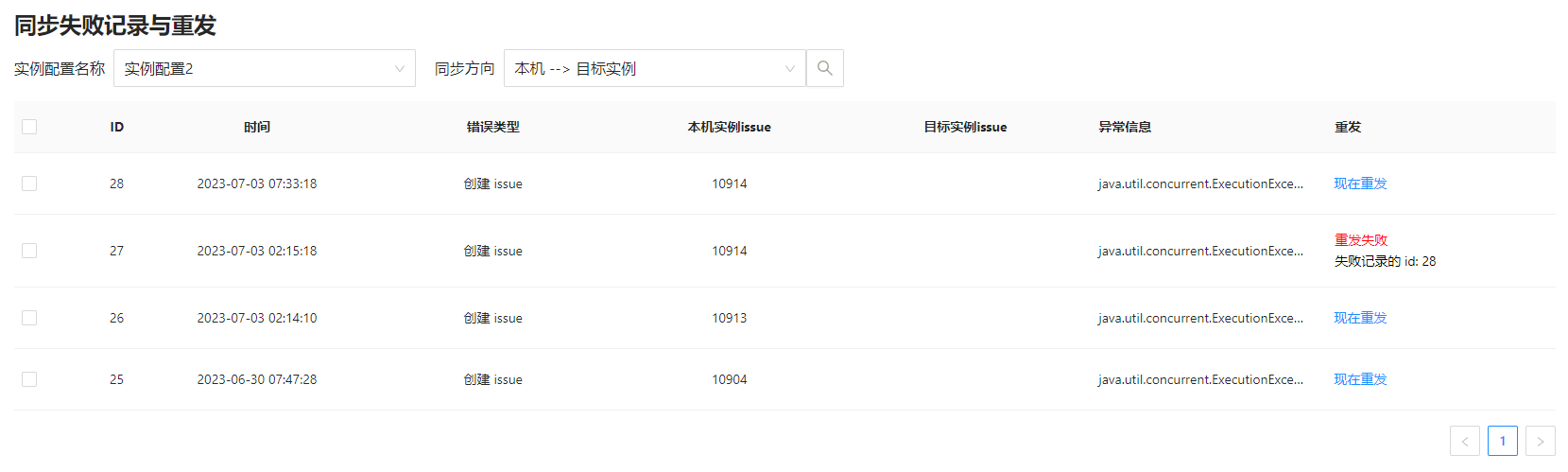Select checkbox for record ID 25

[29, 379]
